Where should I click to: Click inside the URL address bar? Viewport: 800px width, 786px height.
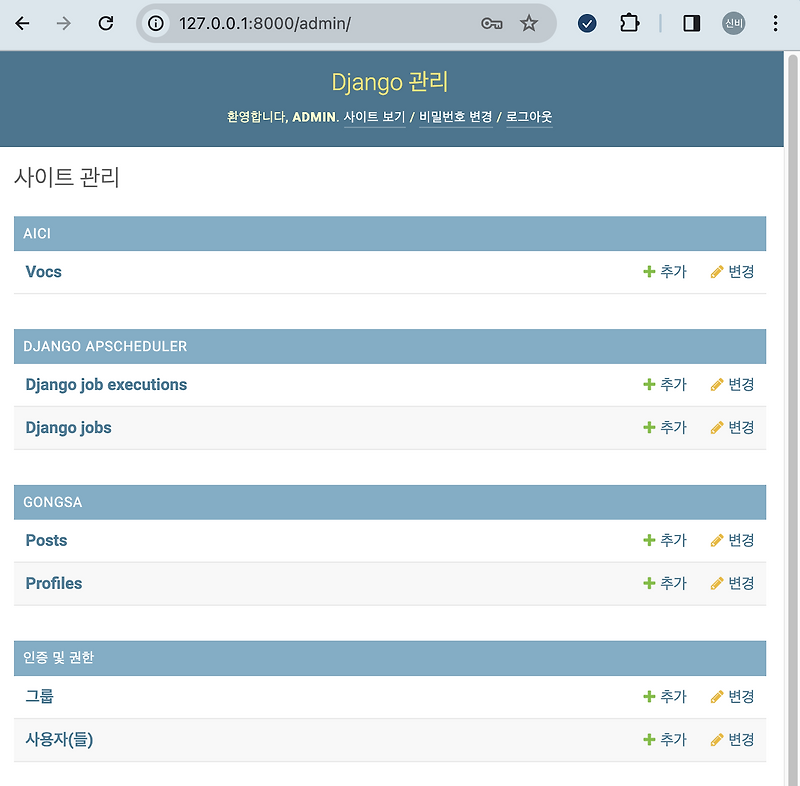coord(300,22)
